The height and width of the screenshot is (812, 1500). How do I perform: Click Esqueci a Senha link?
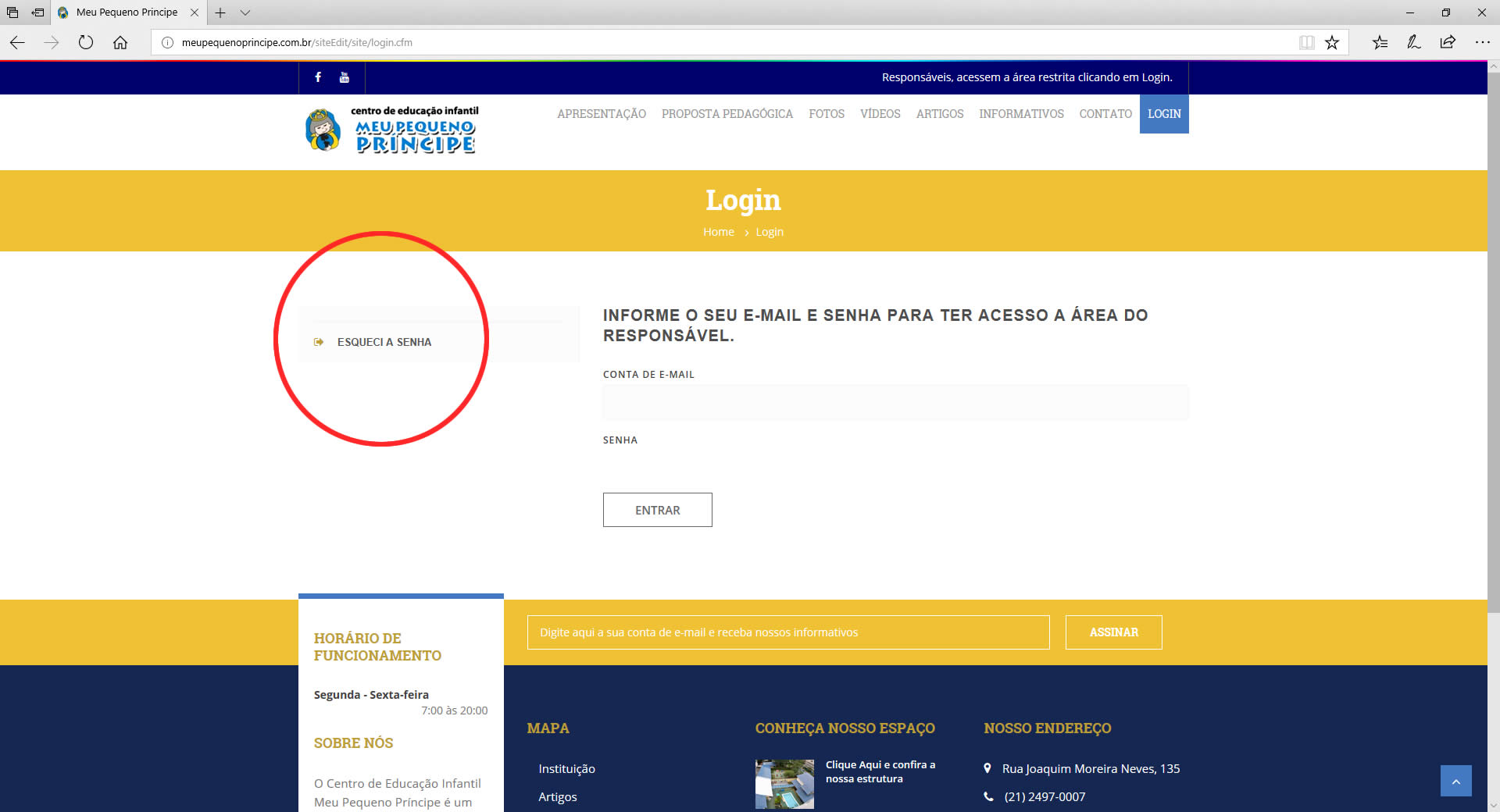(x=384, y=342)
